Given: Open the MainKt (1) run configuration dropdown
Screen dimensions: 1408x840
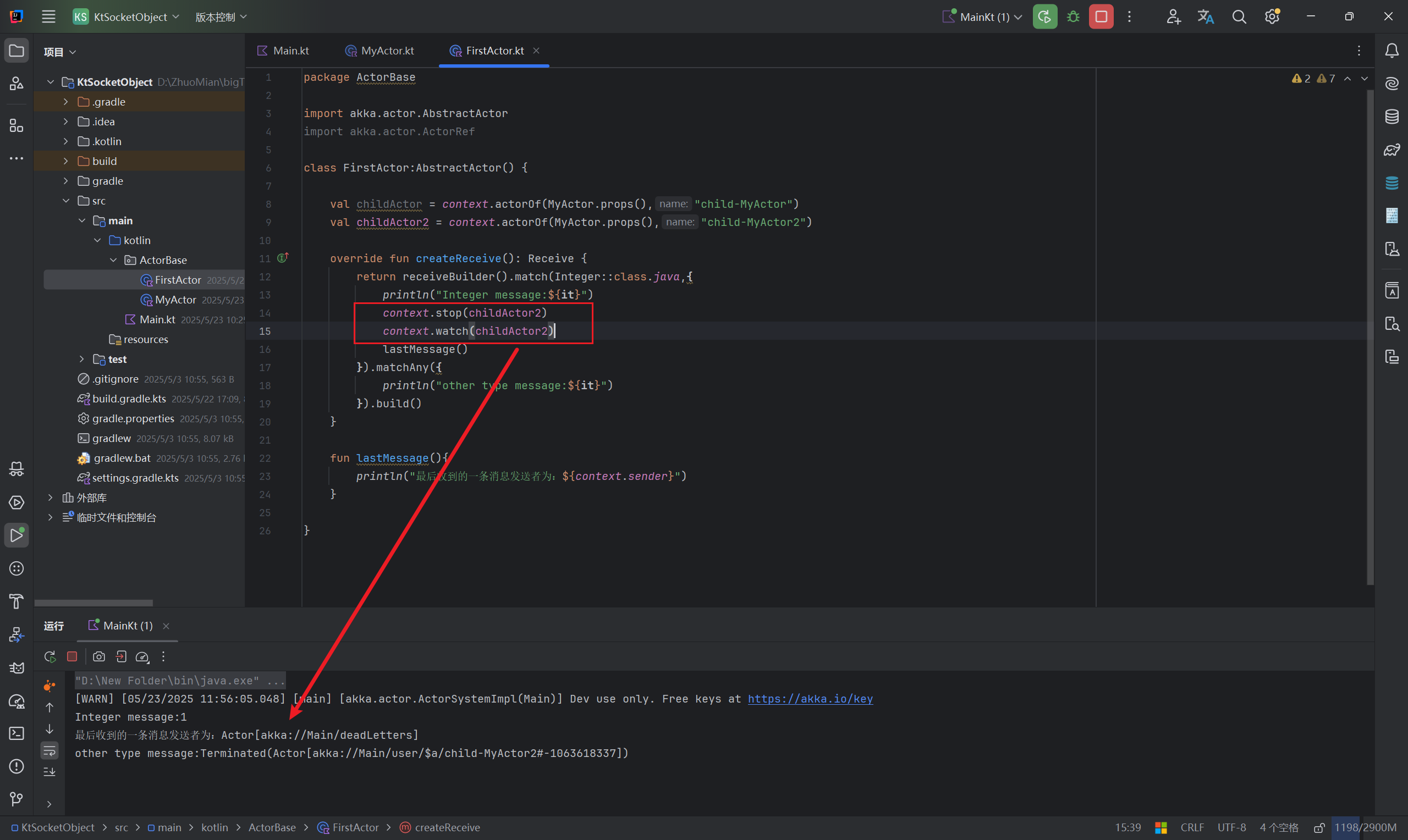Looking at the screenshot, I should (x=982, y=16).
